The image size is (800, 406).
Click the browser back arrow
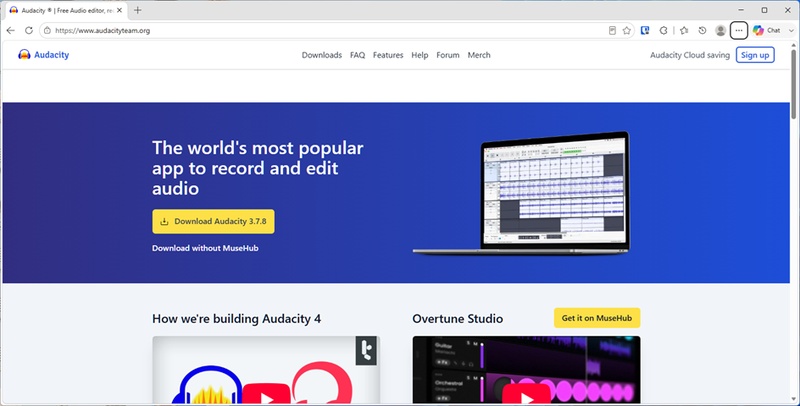(10, 31)
